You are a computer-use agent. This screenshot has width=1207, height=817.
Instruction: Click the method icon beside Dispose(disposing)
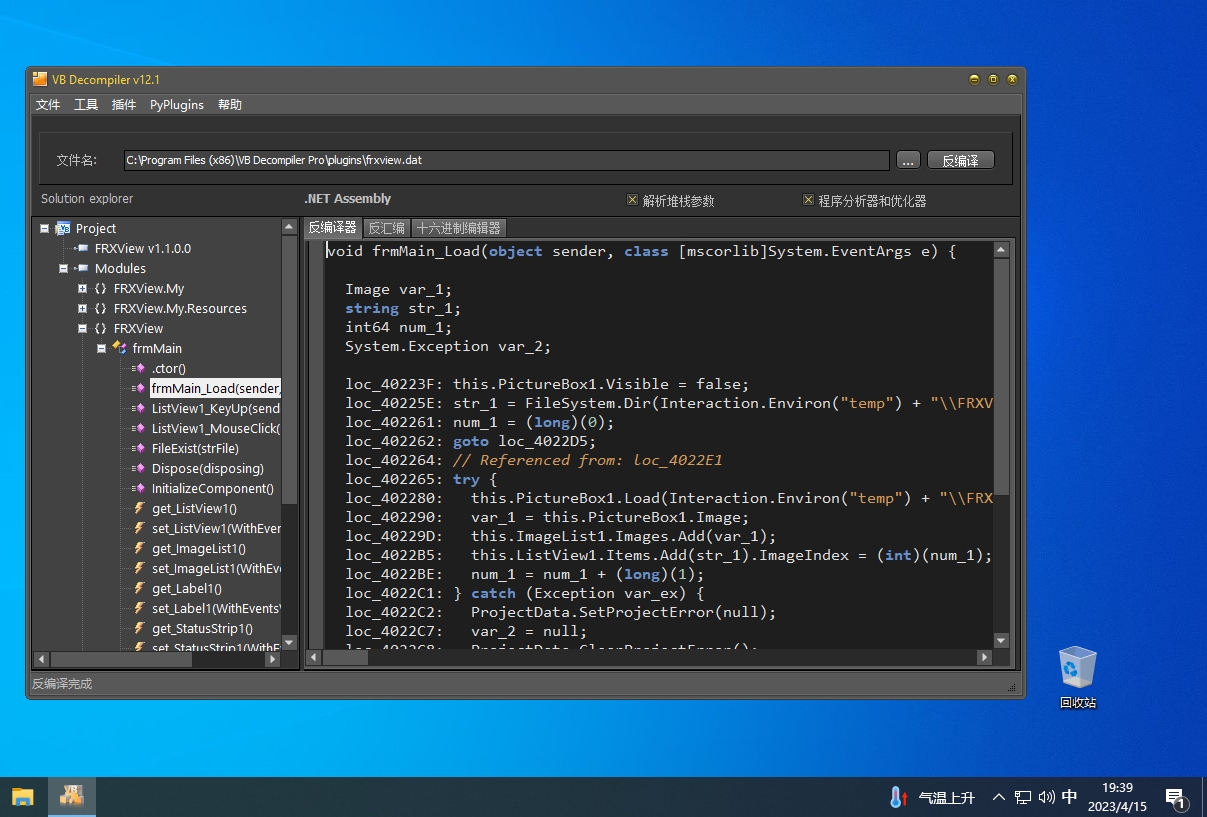tap(139, 468)
